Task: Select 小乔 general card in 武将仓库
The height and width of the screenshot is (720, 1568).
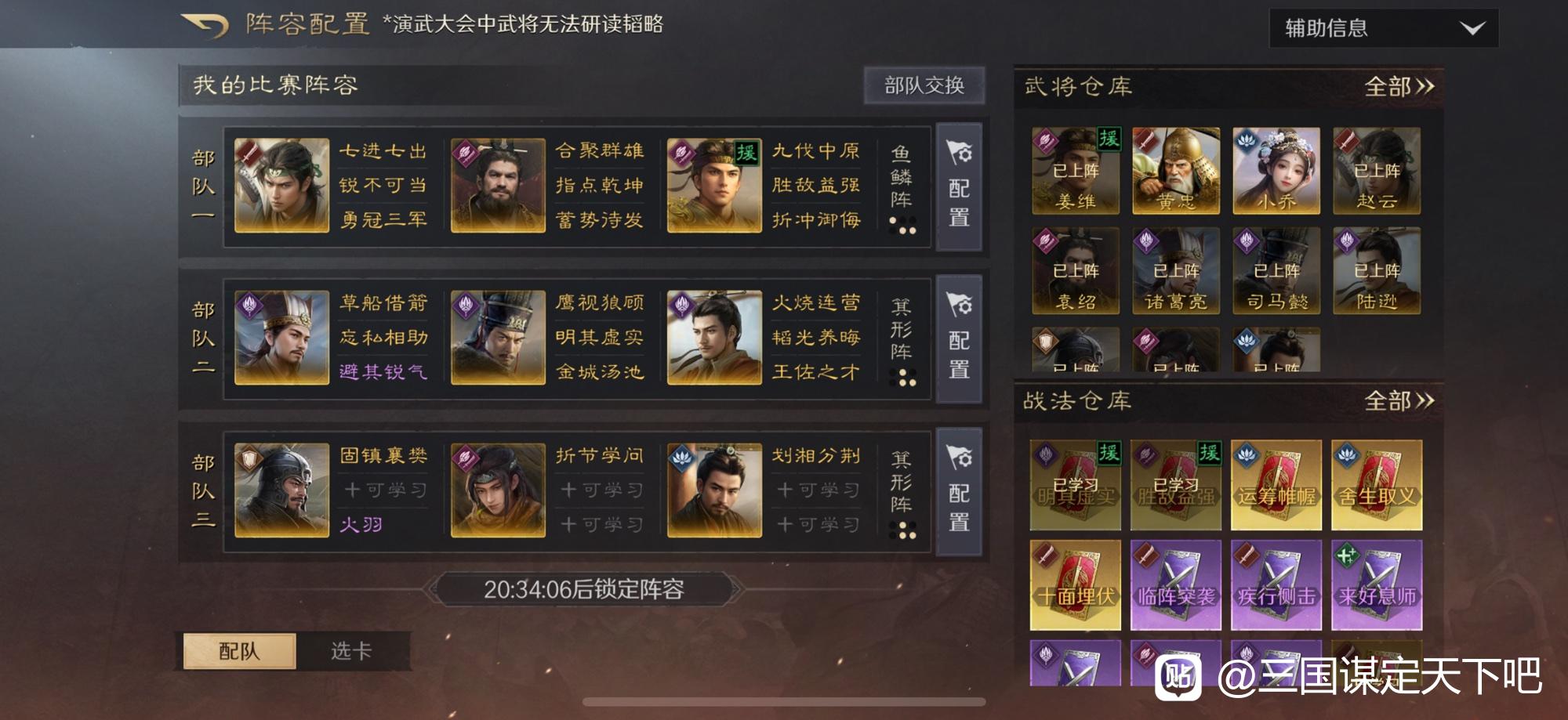Action: coord(1276,171)
